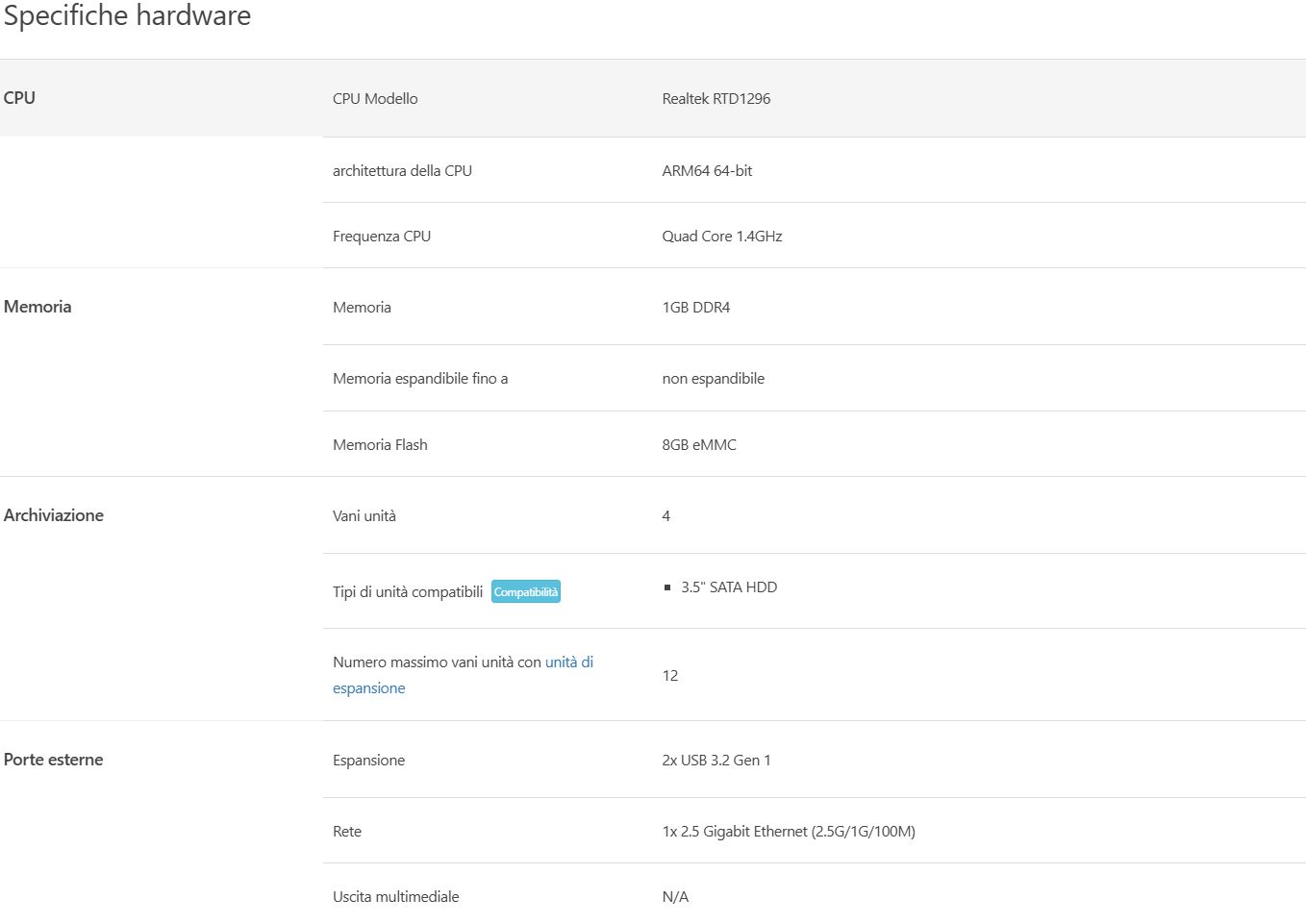Screen dimensions: 1306x924
Task: Click the Memoria category header
Action: (38, 307)
